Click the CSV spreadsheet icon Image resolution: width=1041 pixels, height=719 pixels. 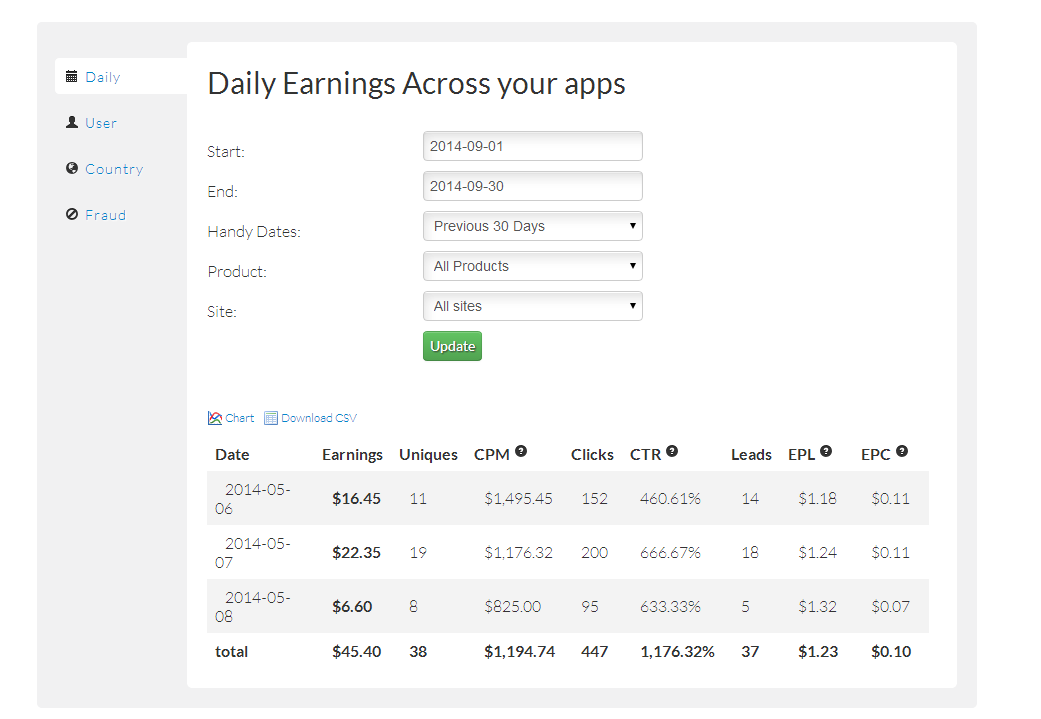(x=271, y=418)
